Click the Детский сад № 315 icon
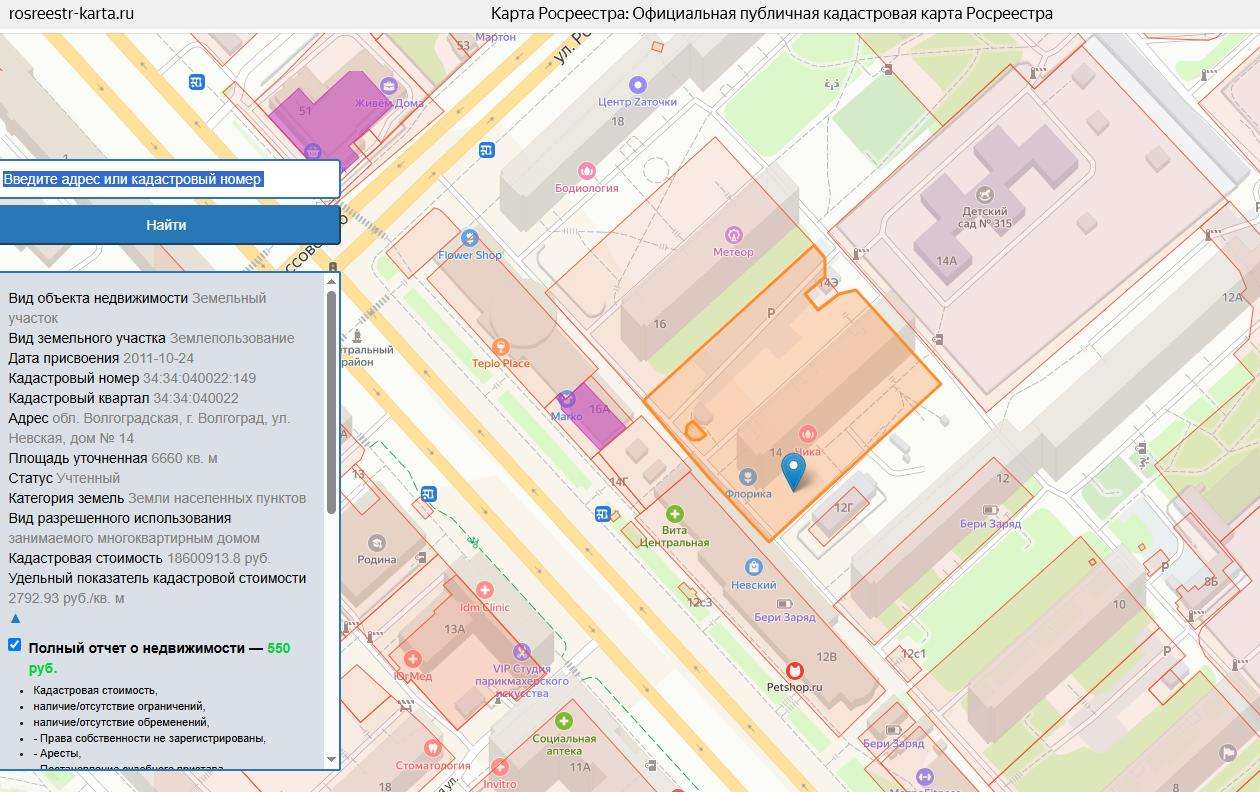Image resolution: width=1260 pixels, height=792 pixels. [987, 194]
